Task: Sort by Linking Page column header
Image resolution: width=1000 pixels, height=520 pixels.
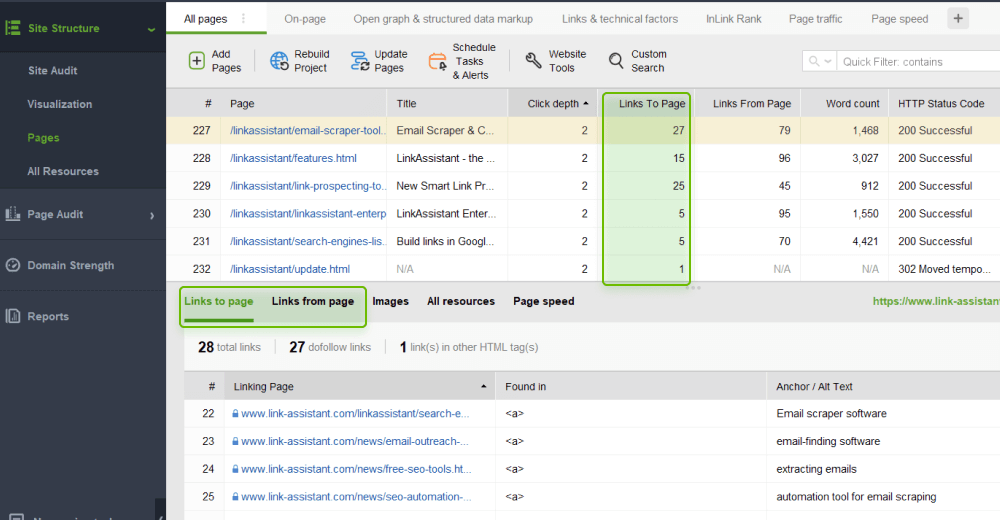Action: (359, 386)
